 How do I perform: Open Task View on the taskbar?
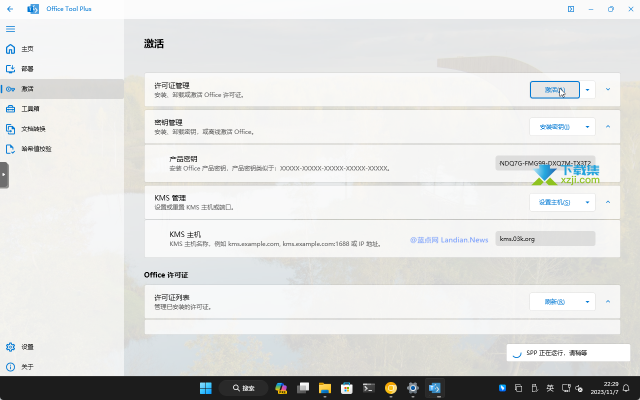click(303, 388)
